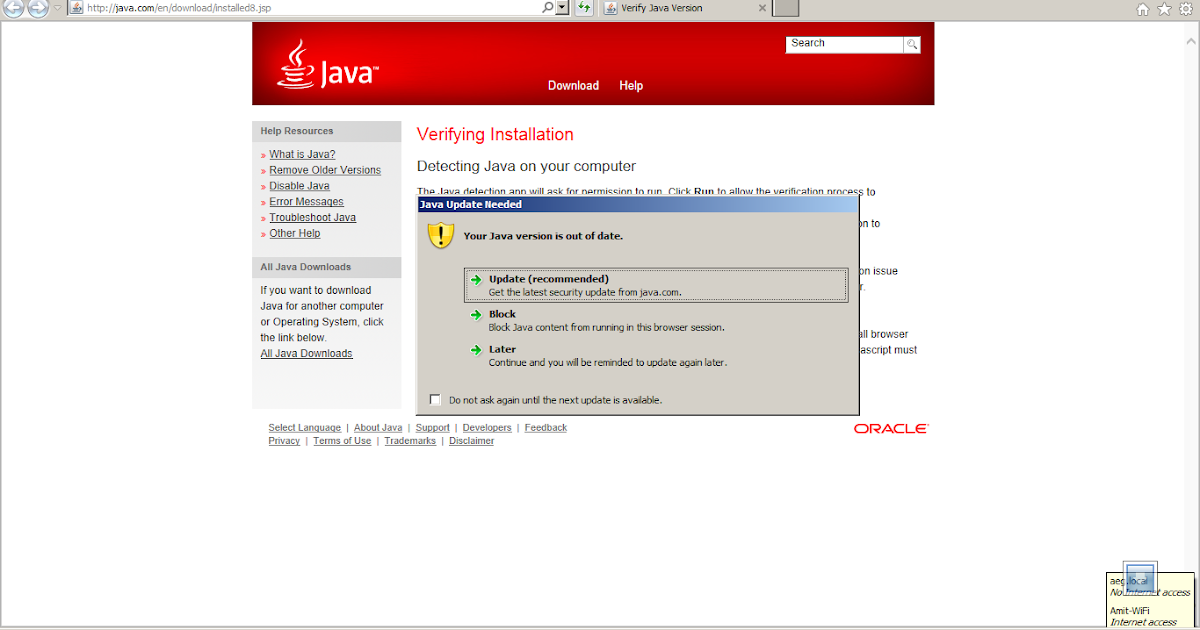The width and height of the screenshot is (1200, 630).
Task: Open the Trademarks footer link
Action: pyautogui.click(x=410, y=441)
